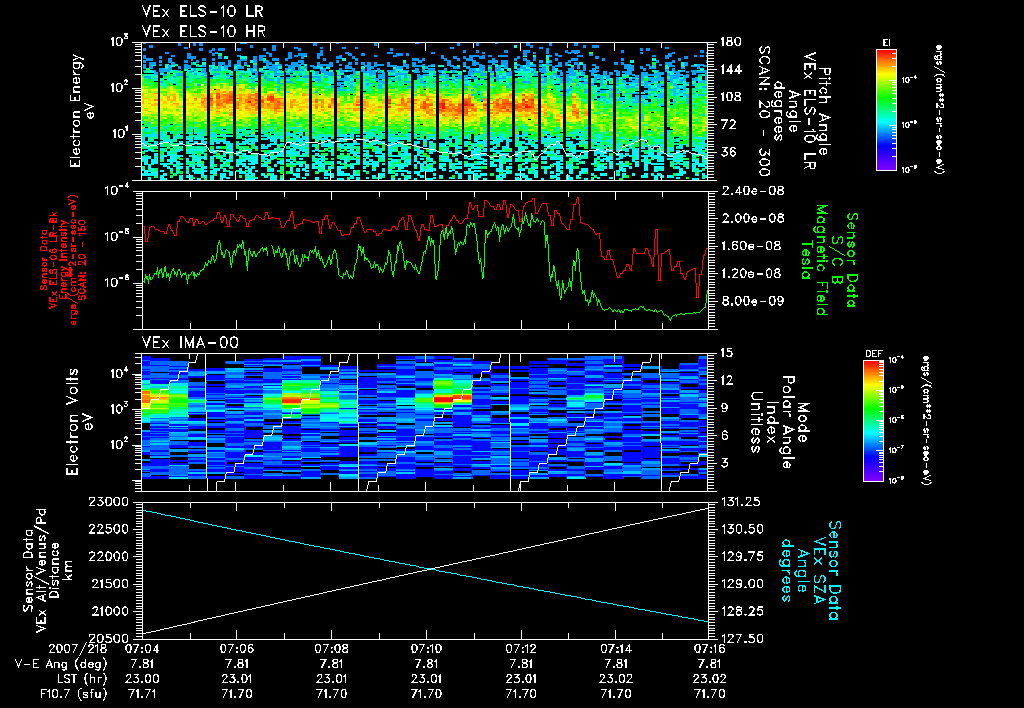Screen dimensions: 1024x708
Task: Click the polar angle index tick 12
Action: [726, 380]
